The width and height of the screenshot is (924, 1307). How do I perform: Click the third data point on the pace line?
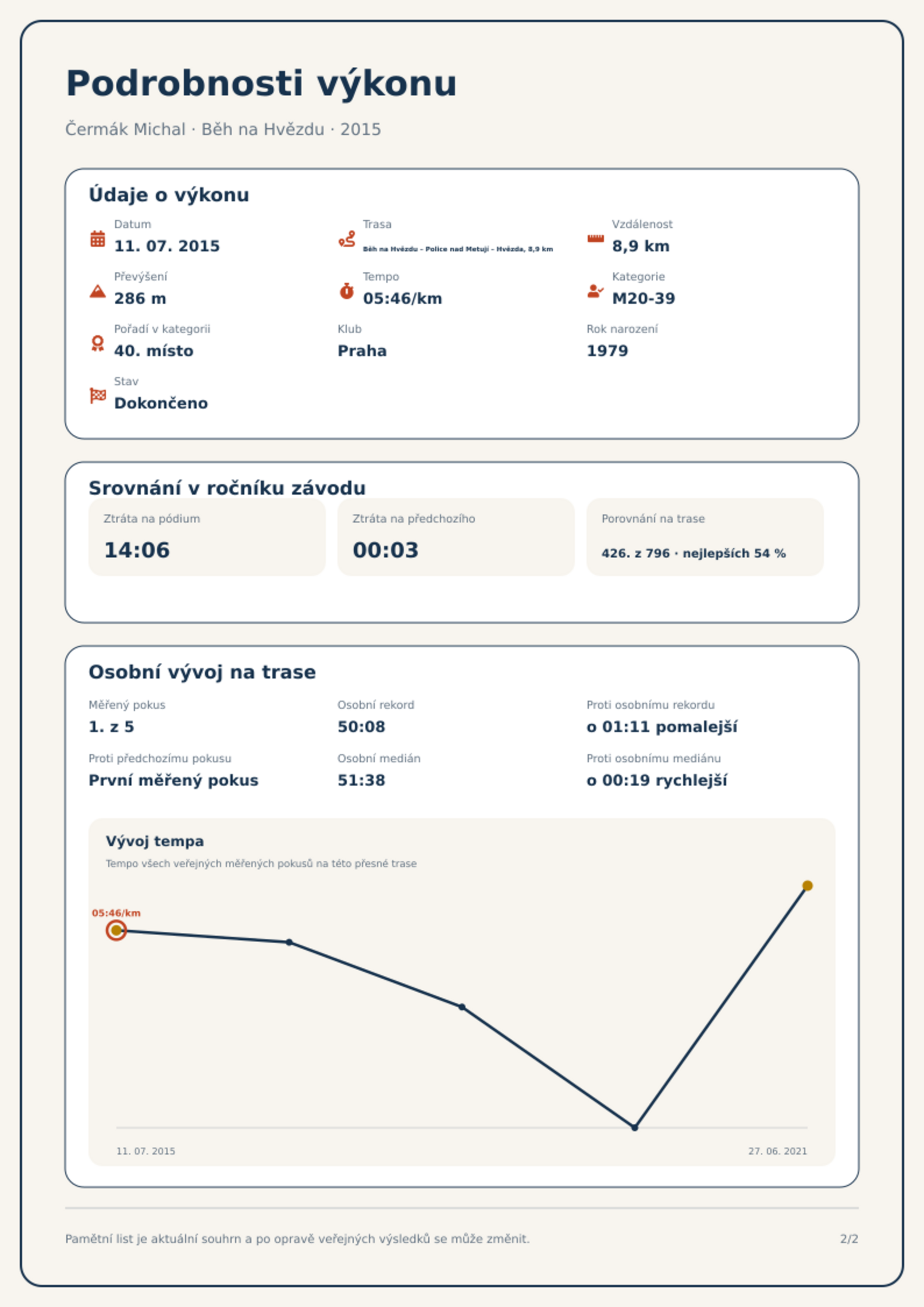[x=462, y=1007]
